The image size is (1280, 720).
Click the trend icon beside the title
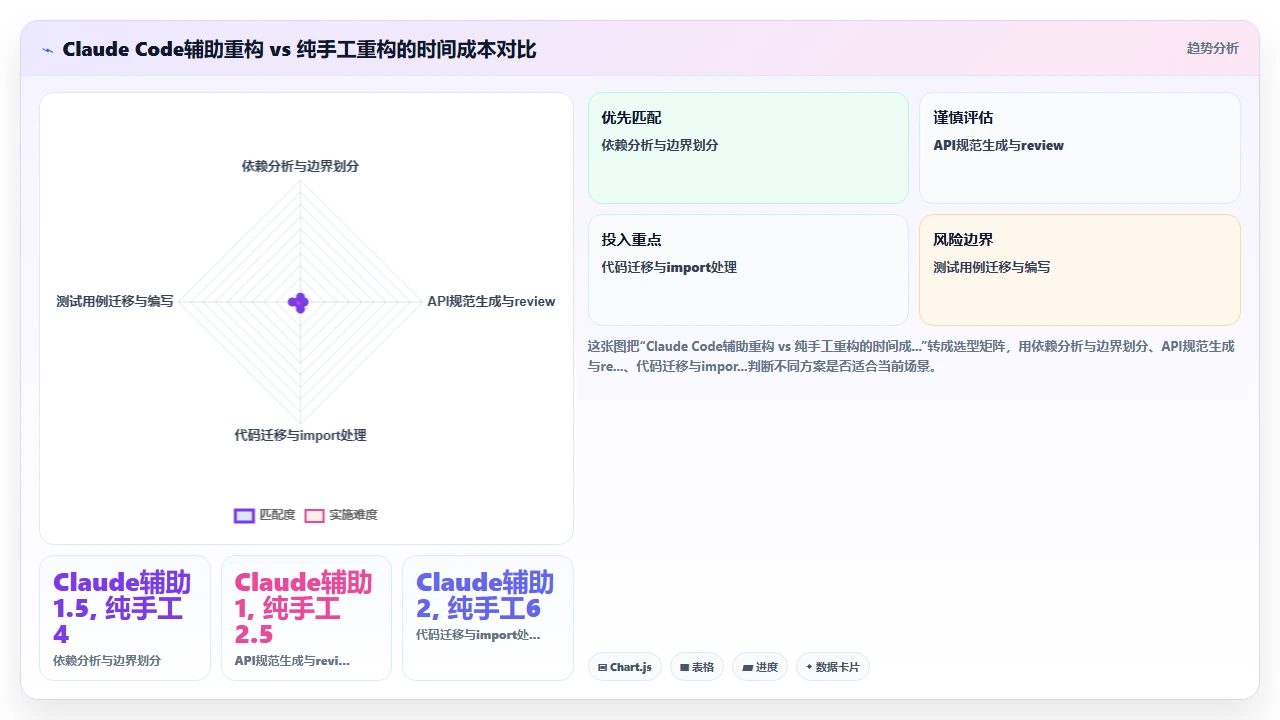click(x=48, y=49)
